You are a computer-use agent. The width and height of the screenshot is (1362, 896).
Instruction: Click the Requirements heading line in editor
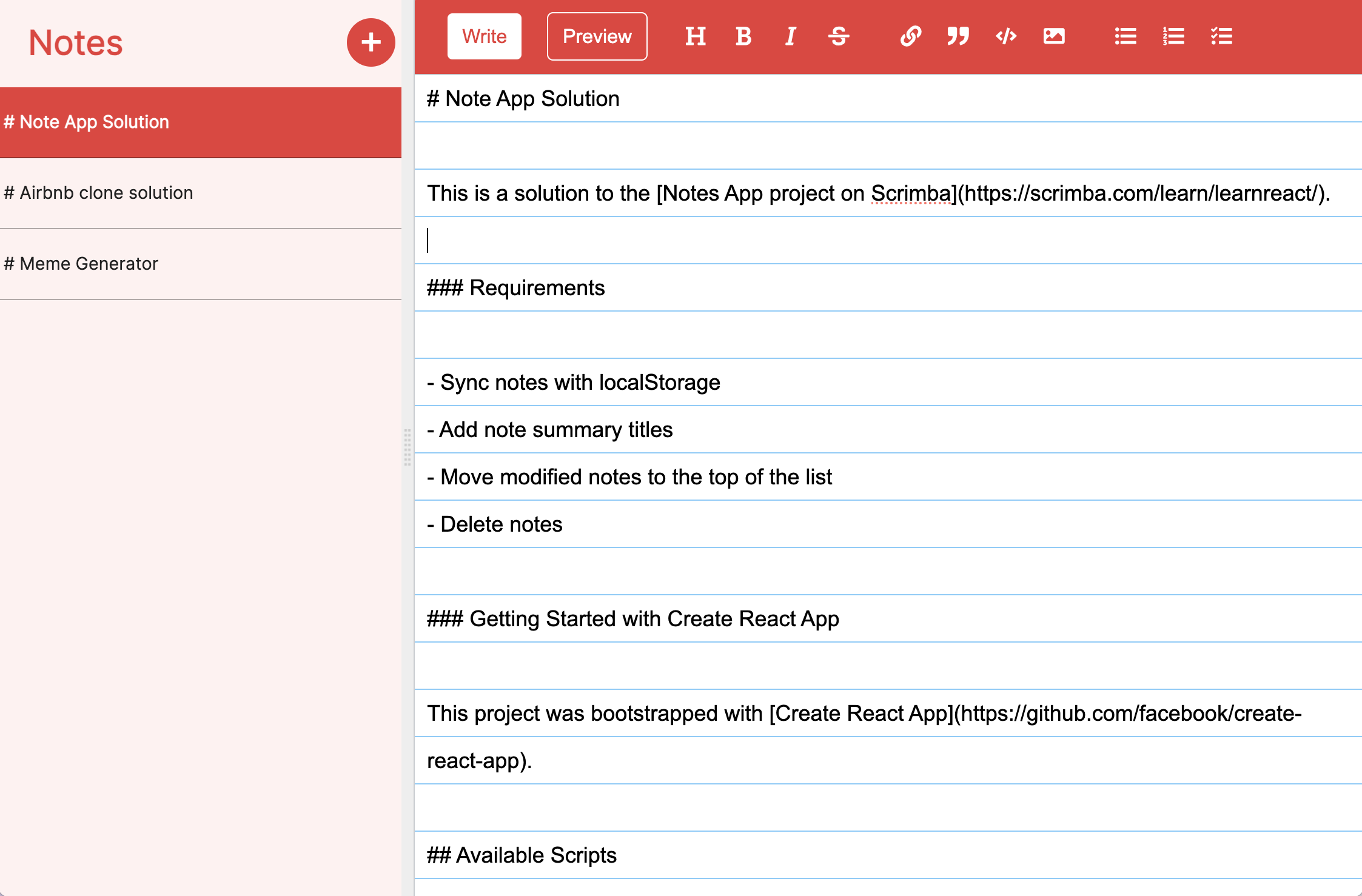[x=516, y=288]
